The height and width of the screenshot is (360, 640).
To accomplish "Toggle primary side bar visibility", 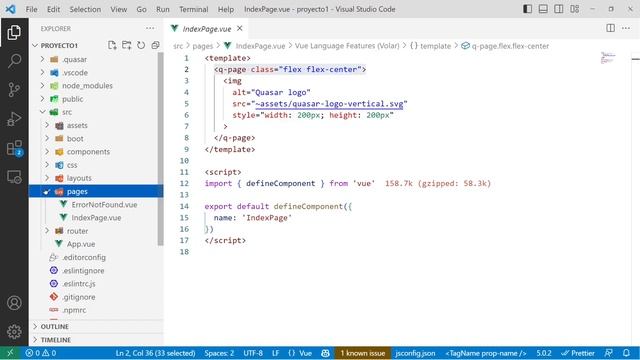I will point(527,9).
